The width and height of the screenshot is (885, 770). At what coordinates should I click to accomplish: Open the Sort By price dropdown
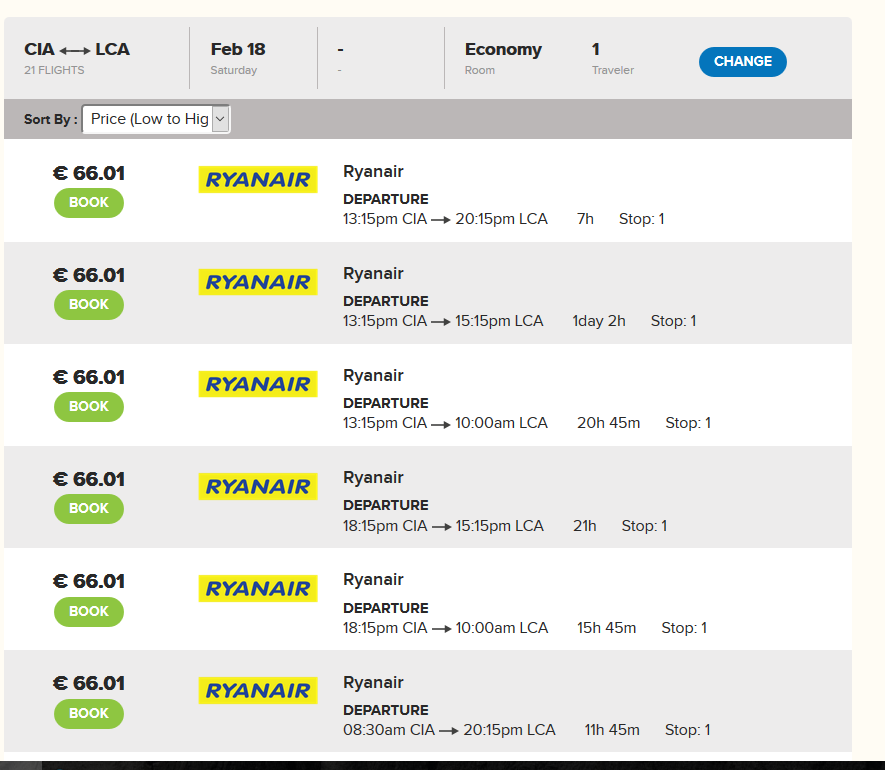point(156,119)
